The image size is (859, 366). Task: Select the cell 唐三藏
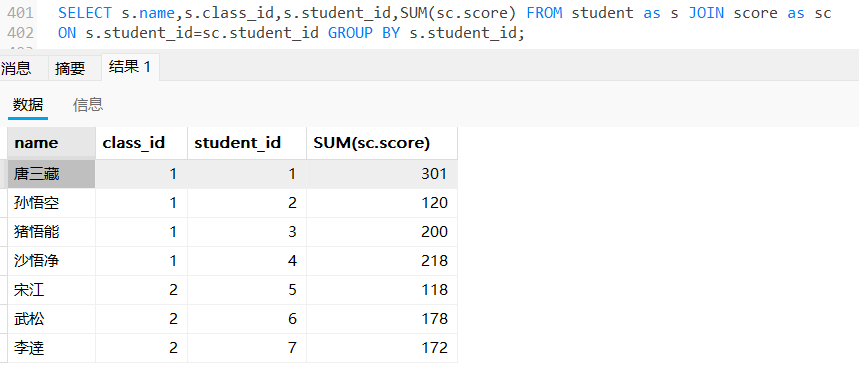tap(51, 174)
